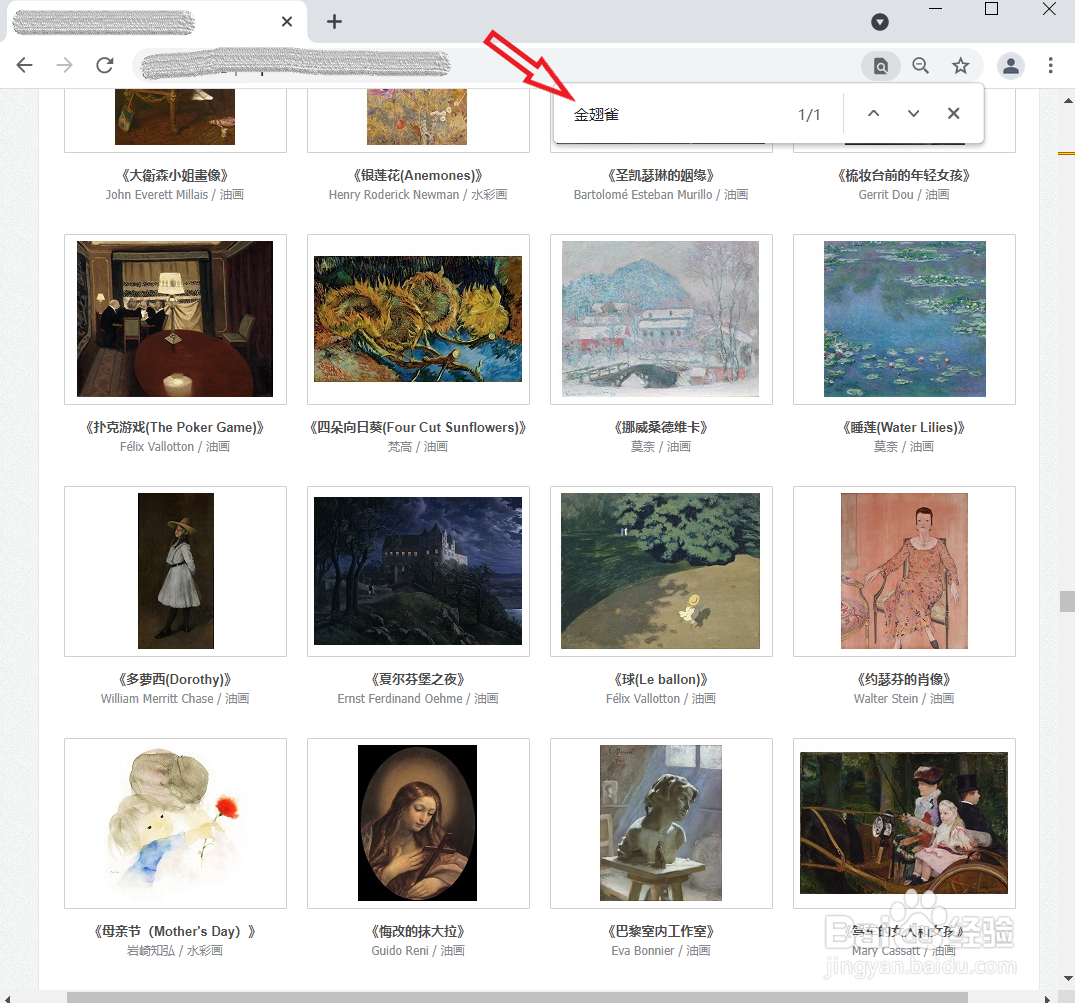Select the artist line Félix Vallotton under Poker Game

175,446
